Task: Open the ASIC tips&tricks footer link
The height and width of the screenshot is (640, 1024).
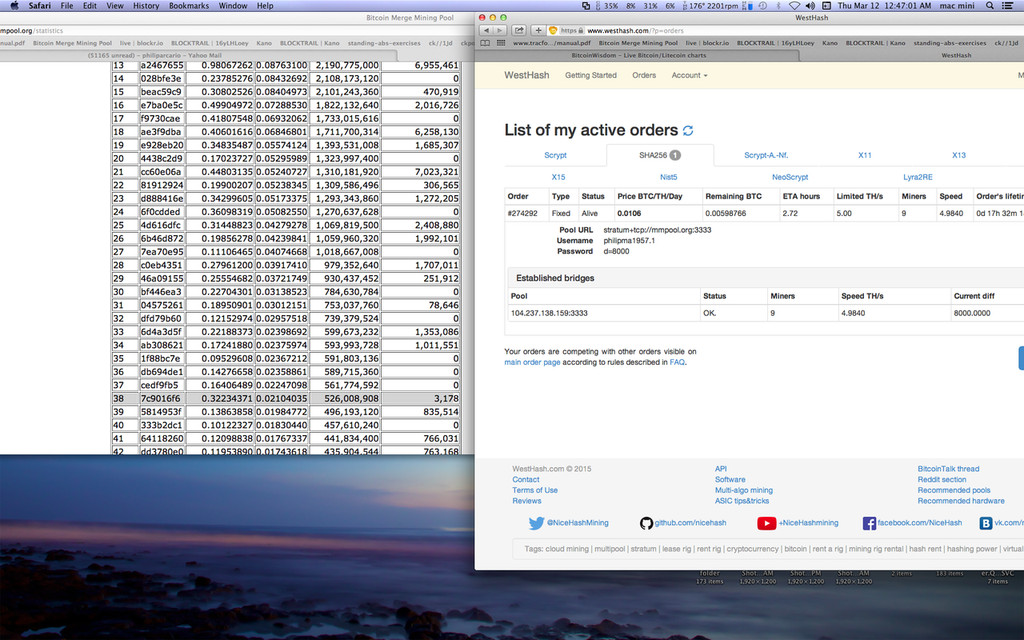Action: (x=742, y=501)
